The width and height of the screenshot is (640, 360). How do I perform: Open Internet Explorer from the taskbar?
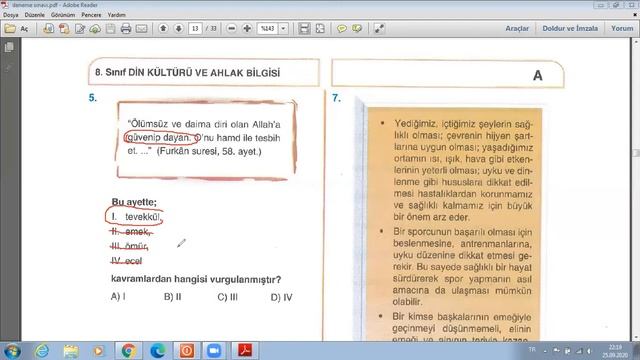42,351
